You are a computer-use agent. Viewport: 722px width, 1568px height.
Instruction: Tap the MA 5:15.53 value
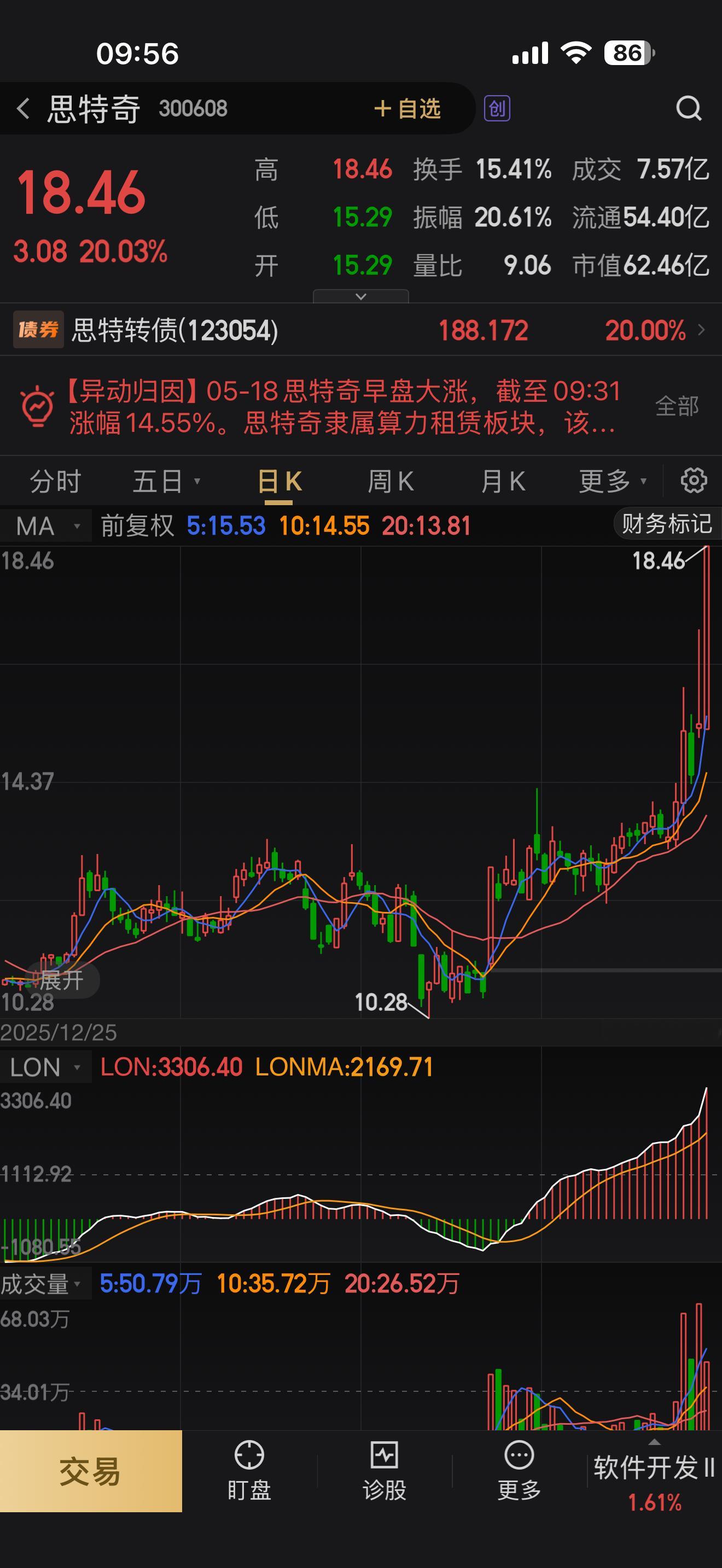226,525
